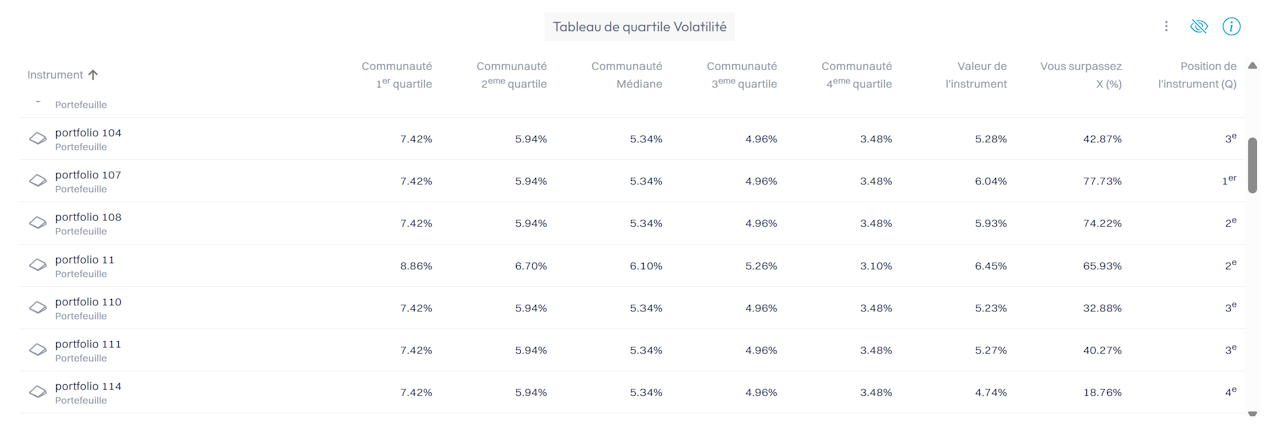Open the portfolio 107 link
This screenshot has width=1280, height=425.
click(88, 175)
